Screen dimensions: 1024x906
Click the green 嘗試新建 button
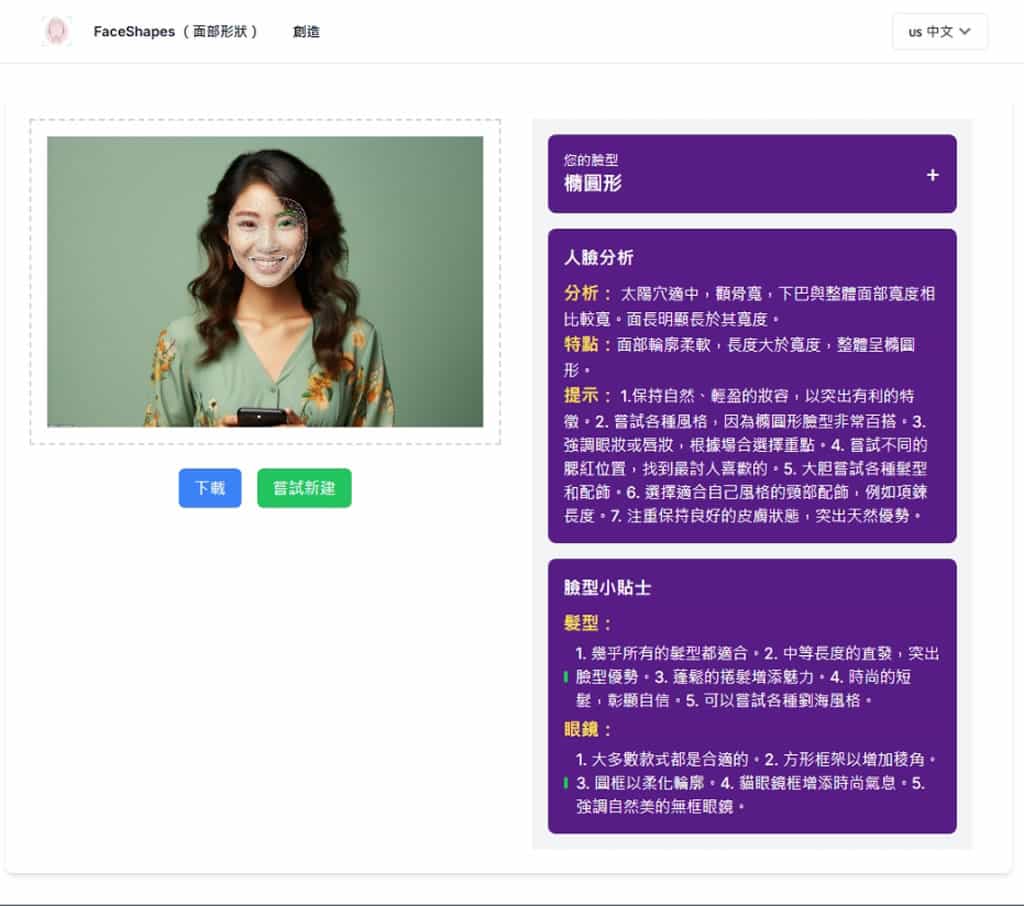pyautogui.click(x=304, y=487)
